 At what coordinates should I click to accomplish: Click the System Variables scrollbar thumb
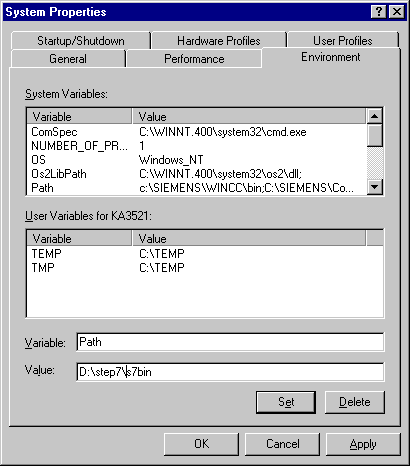pyautogui.click(x=375, y=135)
